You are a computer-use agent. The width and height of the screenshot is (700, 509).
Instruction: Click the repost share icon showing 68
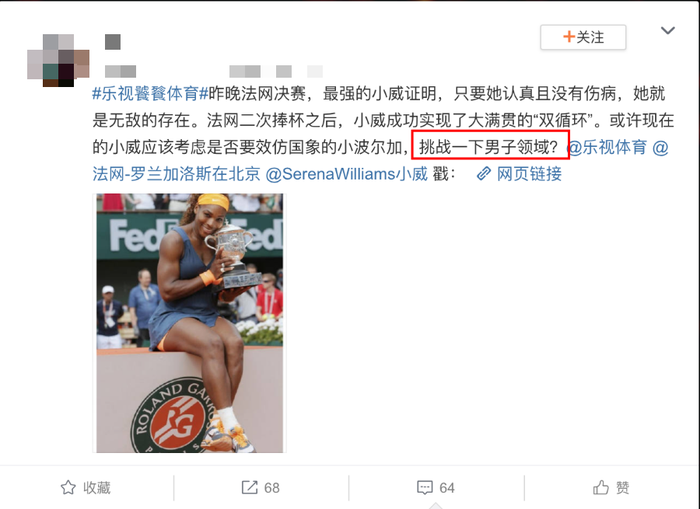250,487
